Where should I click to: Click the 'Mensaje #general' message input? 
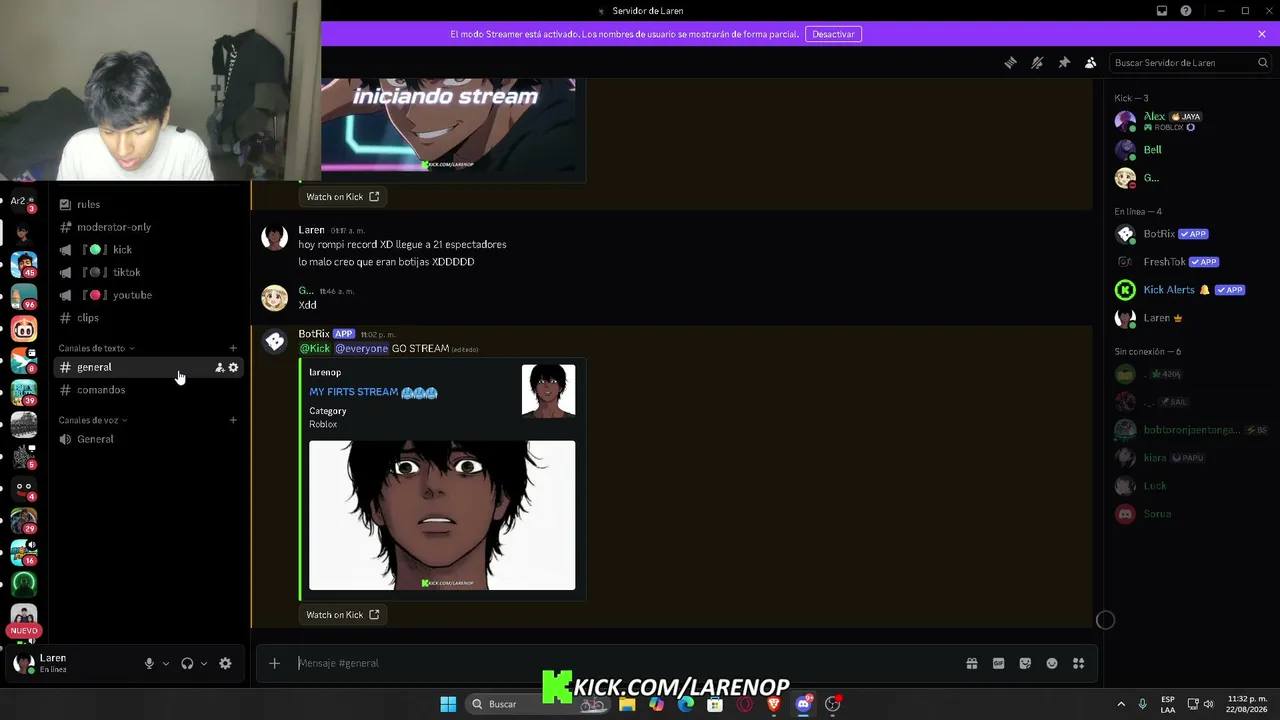[x=625, y=663]
